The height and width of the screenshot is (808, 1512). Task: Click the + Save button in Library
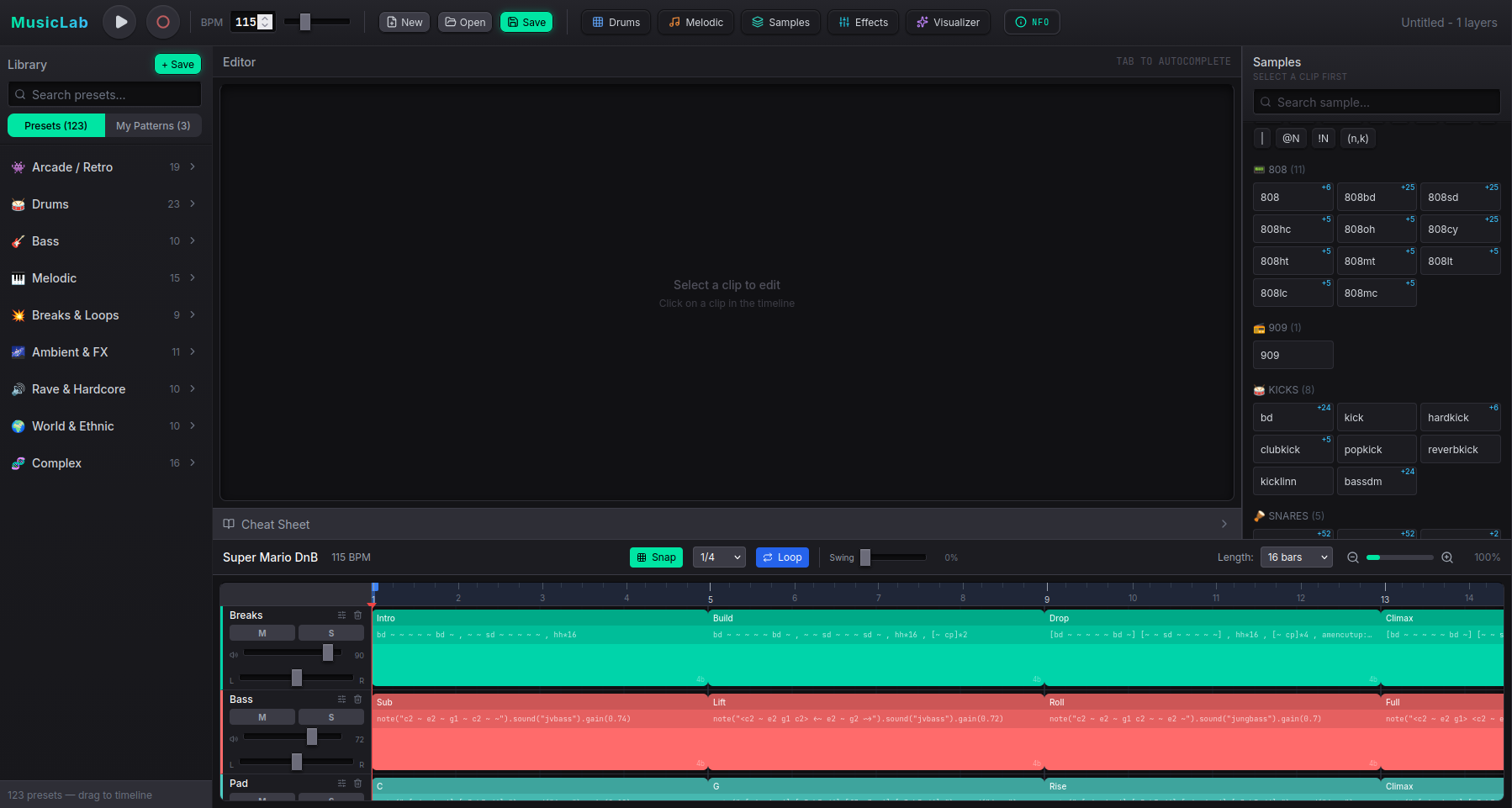(177, 64)
